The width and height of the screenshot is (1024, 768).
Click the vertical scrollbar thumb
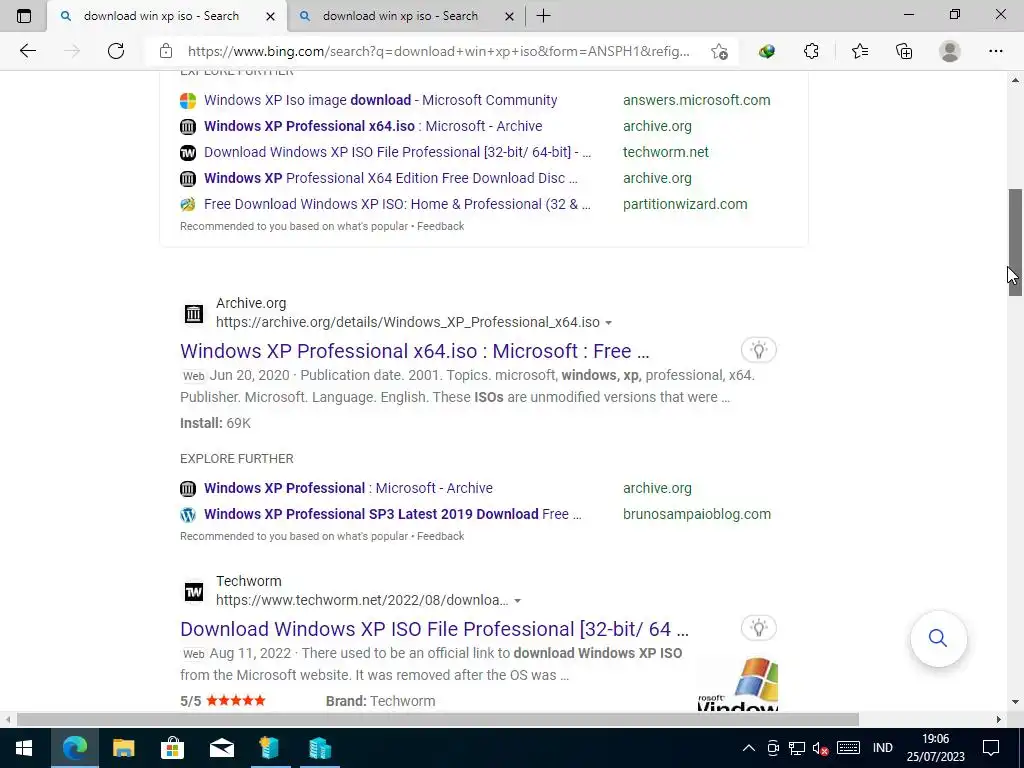coord(1015,242)
